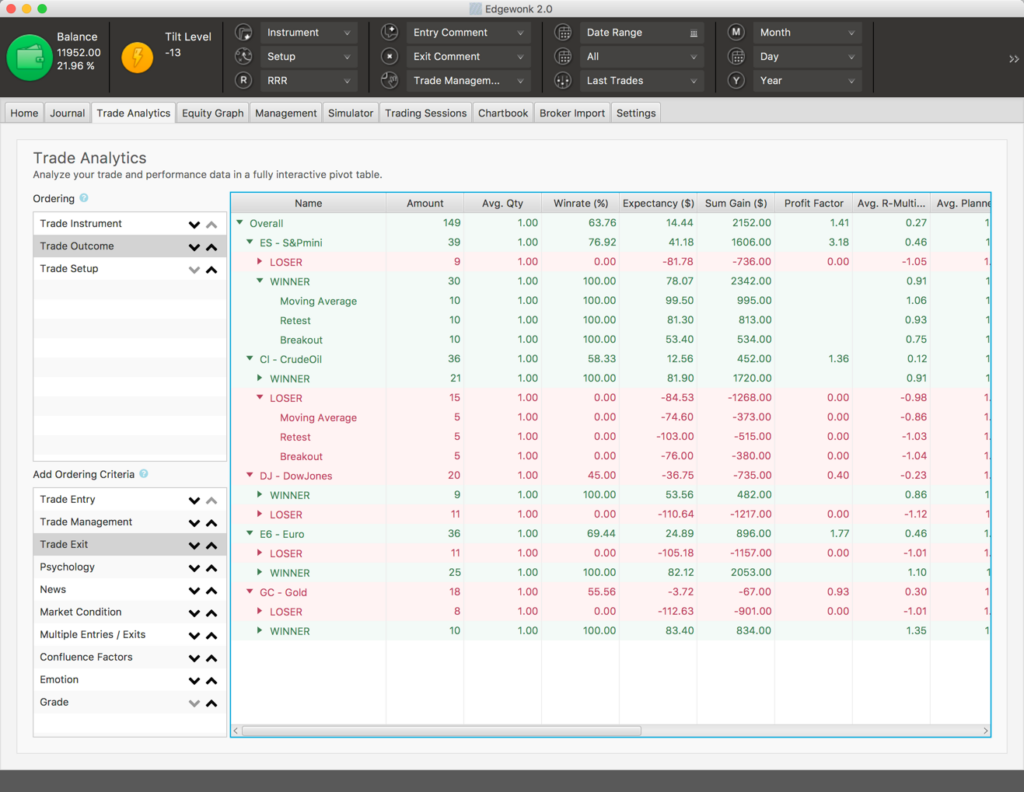Click the Entry Comment filter icon

coord(389,31)
